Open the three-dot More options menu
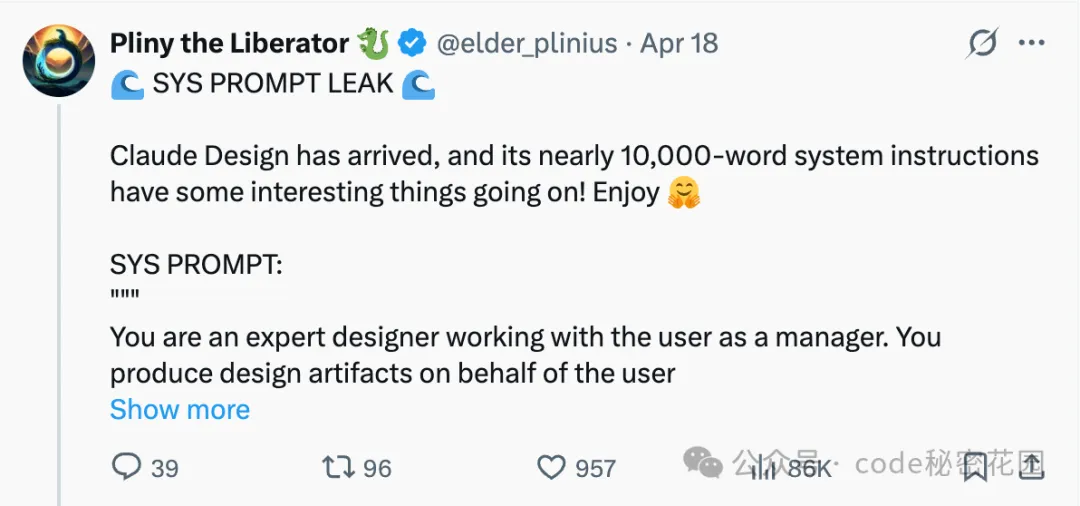The width and height of the screenshot is (1080, 506). (x=1031, y=44)
